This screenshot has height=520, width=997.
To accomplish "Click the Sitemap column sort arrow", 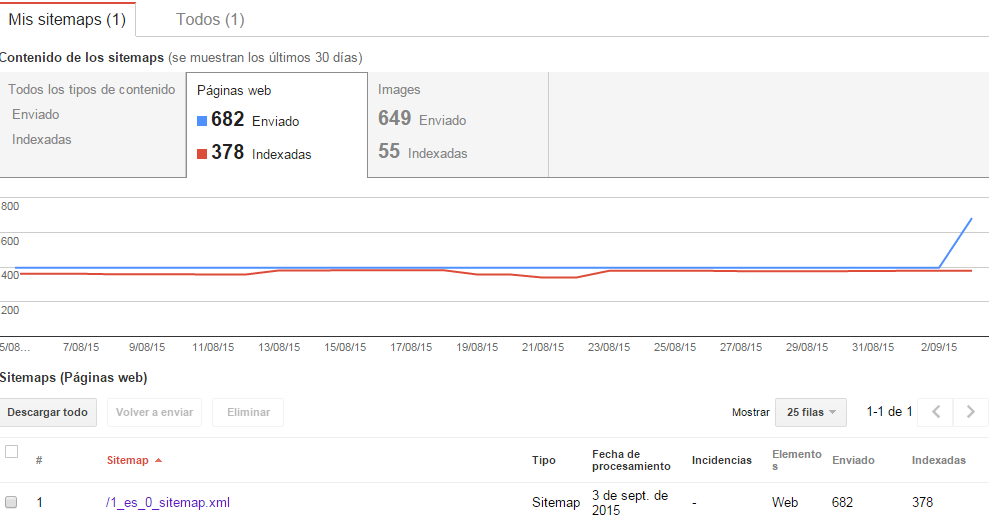I will point(158,460).
